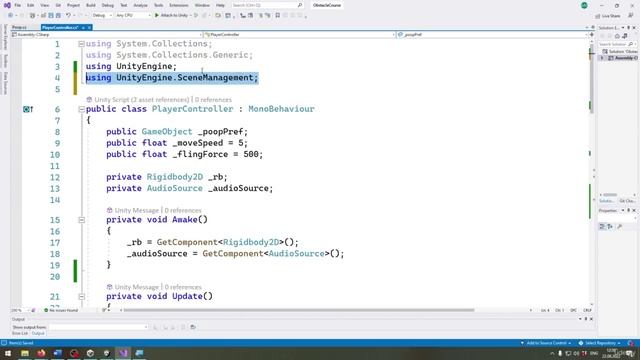Click the '0 references' CodeLens link above PlayerController class
The height and width of the screenshot is (360, 640).
point(213,100)
